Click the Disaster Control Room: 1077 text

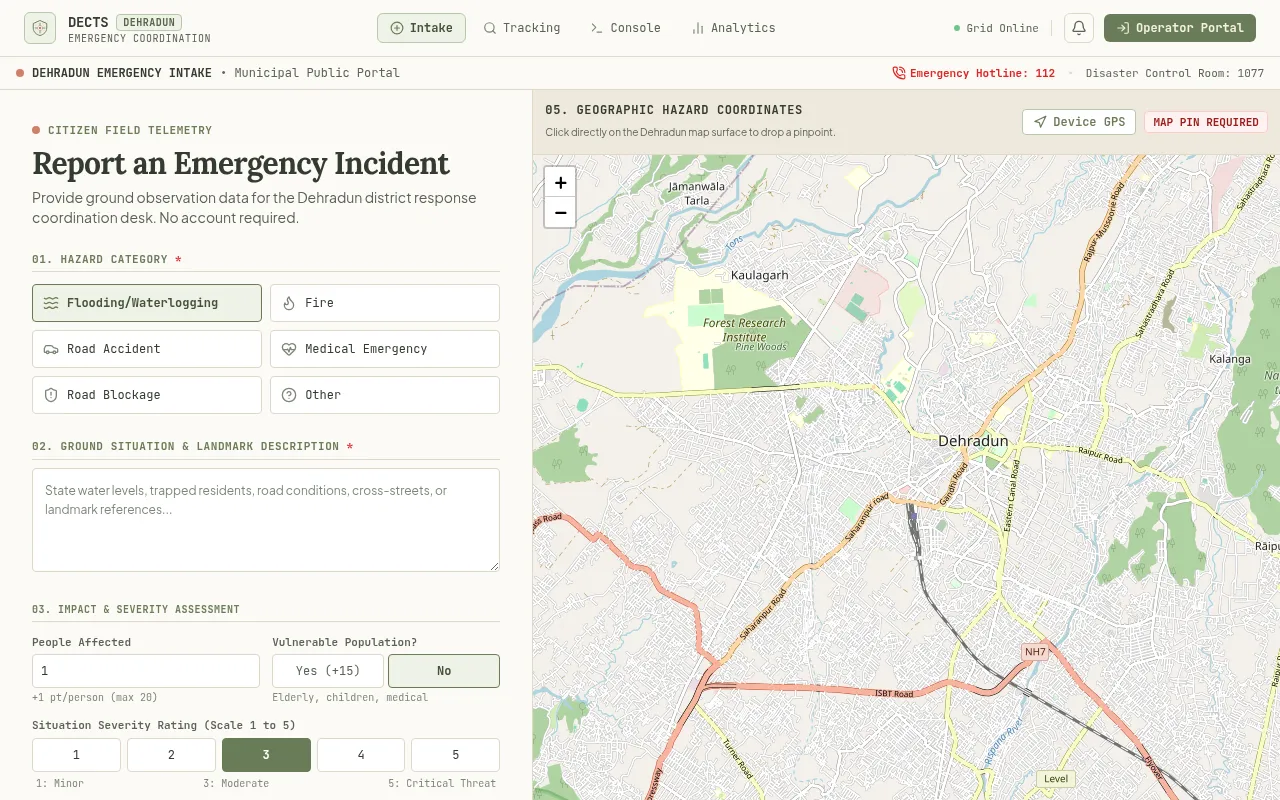point(1175,73)
